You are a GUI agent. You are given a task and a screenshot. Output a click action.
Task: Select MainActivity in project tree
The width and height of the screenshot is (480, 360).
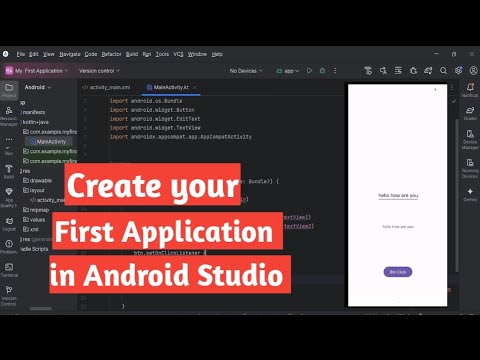tap(49, 142)
